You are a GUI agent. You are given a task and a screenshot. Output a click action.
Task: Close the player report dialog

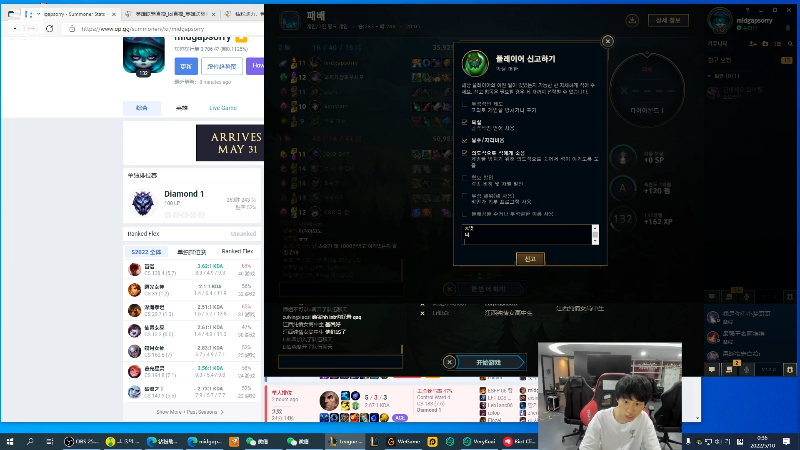point(607,41)
